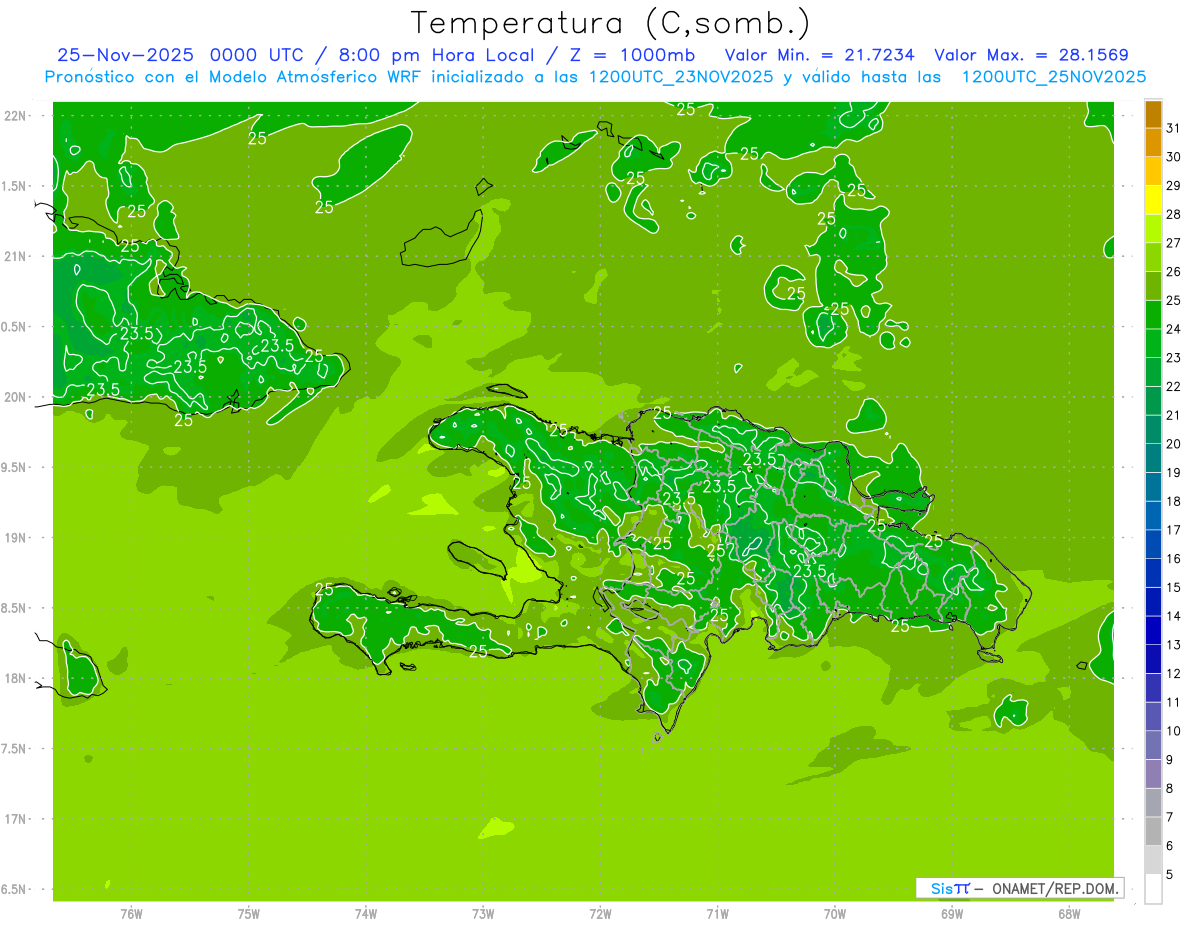The height and width of the screenshot is (927, 1200).
Task: Click the legend value "30"
Action: 1174,157
